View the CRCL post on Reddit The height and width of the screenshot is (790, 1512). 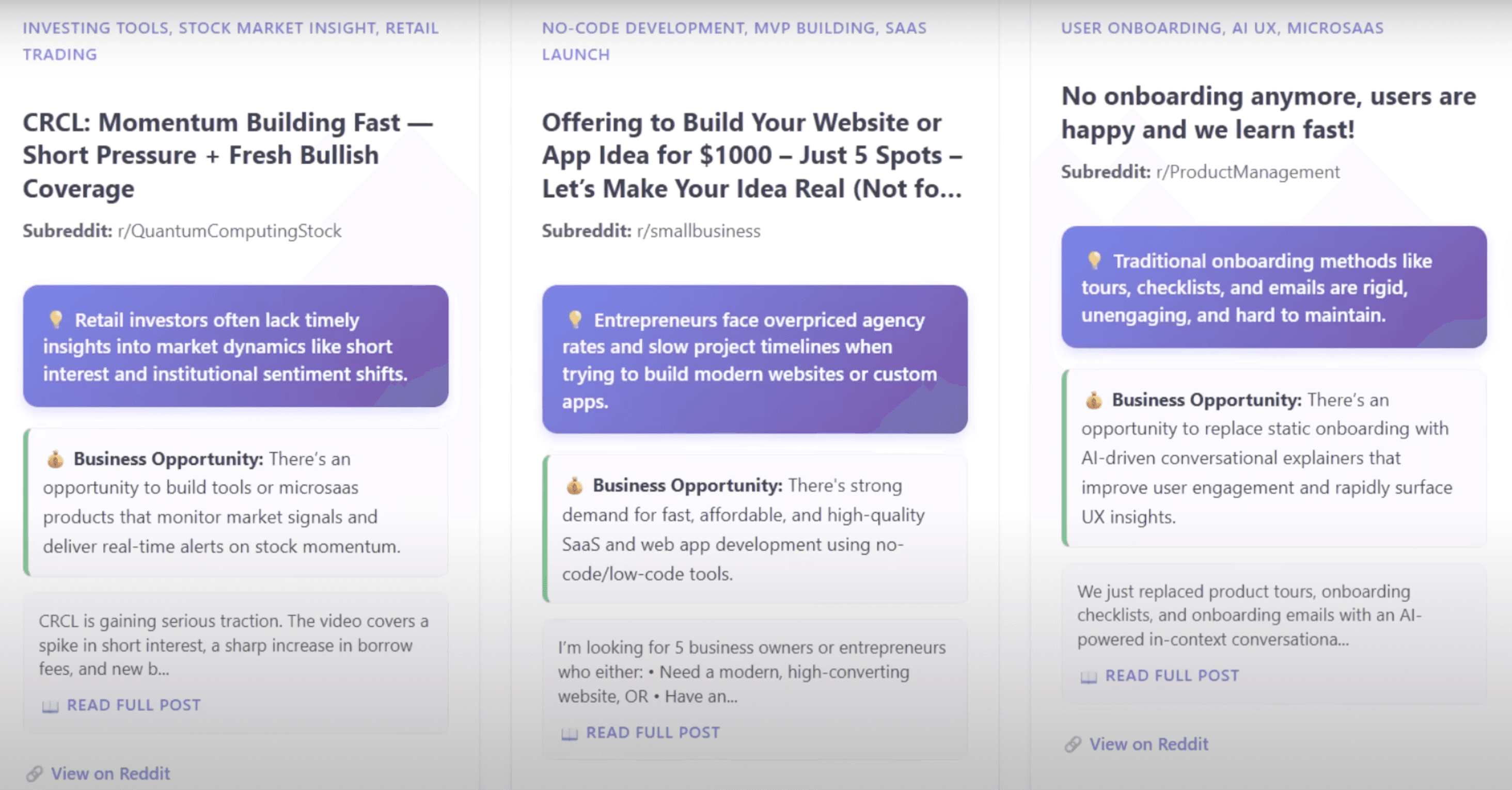(x=111, y=773)
